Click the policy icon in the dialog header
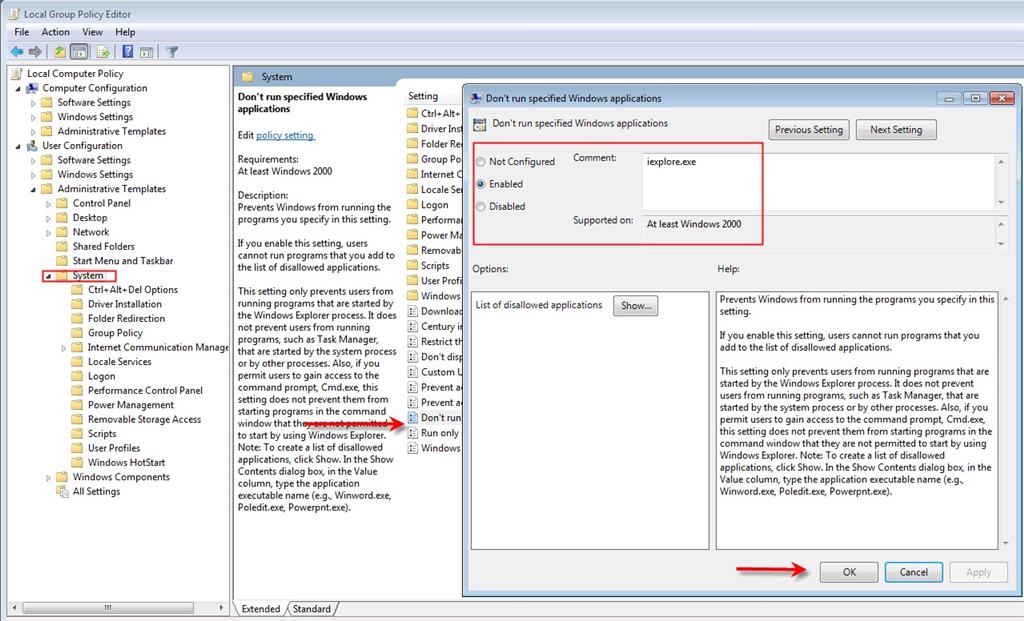 point(480,124)
